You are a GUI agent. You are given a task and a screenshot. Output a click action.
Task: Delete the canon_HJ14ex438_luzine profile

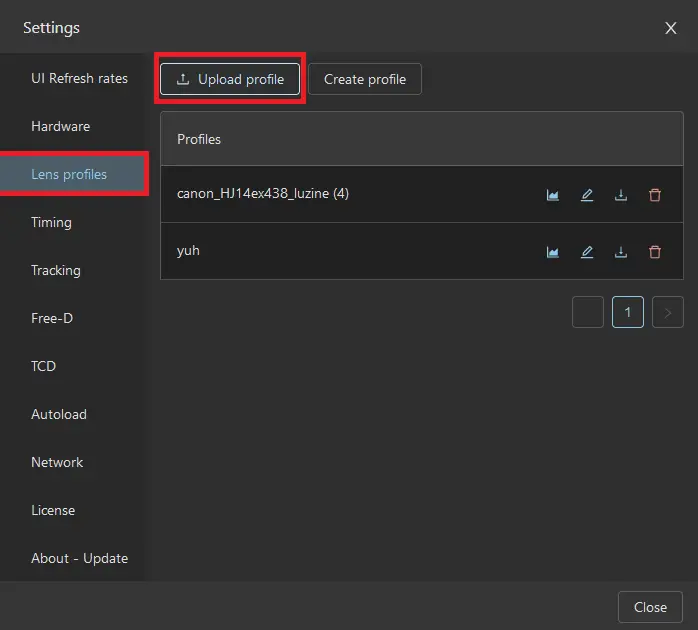click(x=655, y=195)
